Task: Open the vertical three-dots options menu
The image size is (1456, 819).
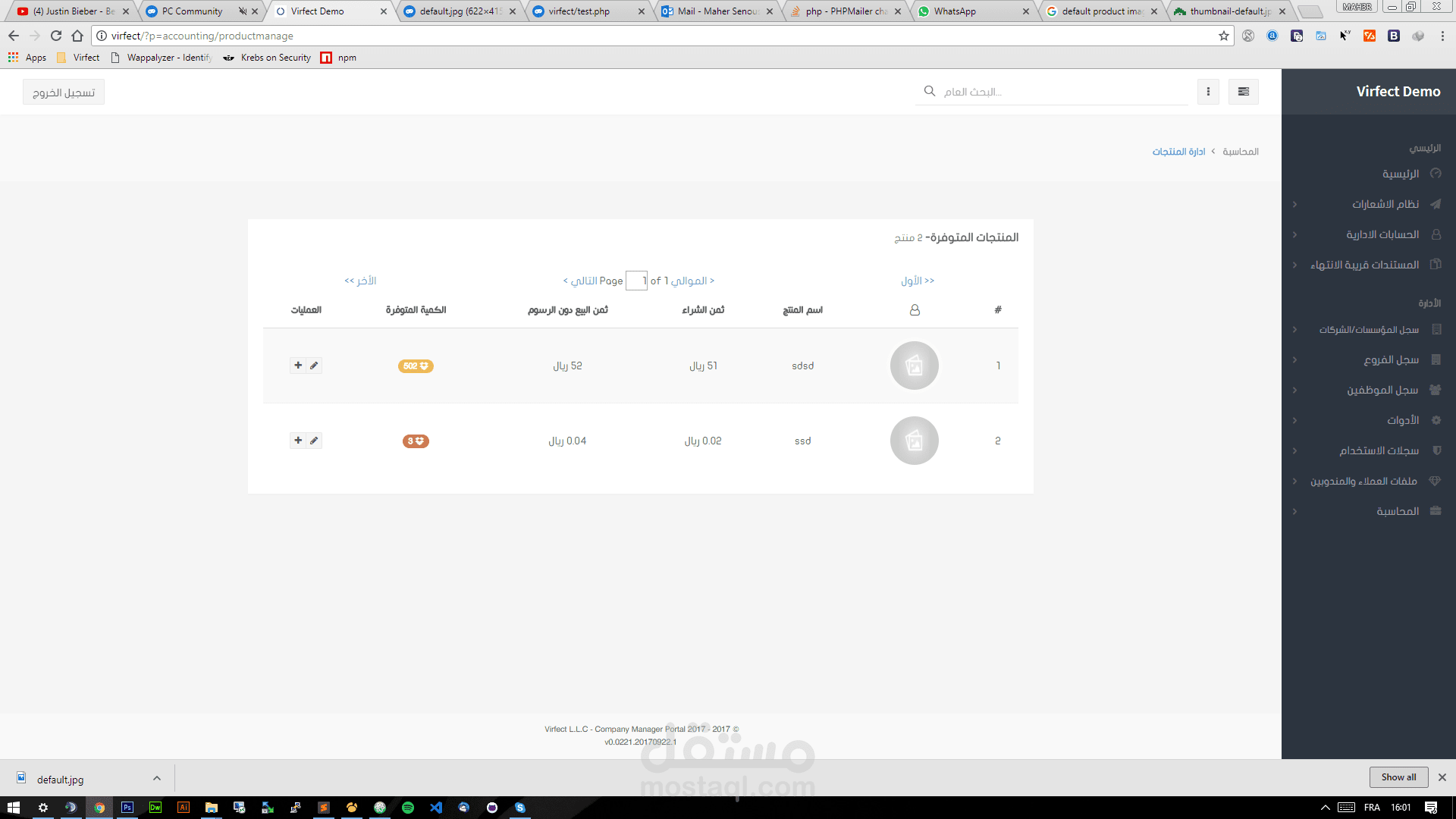Action: [1208, 92]
